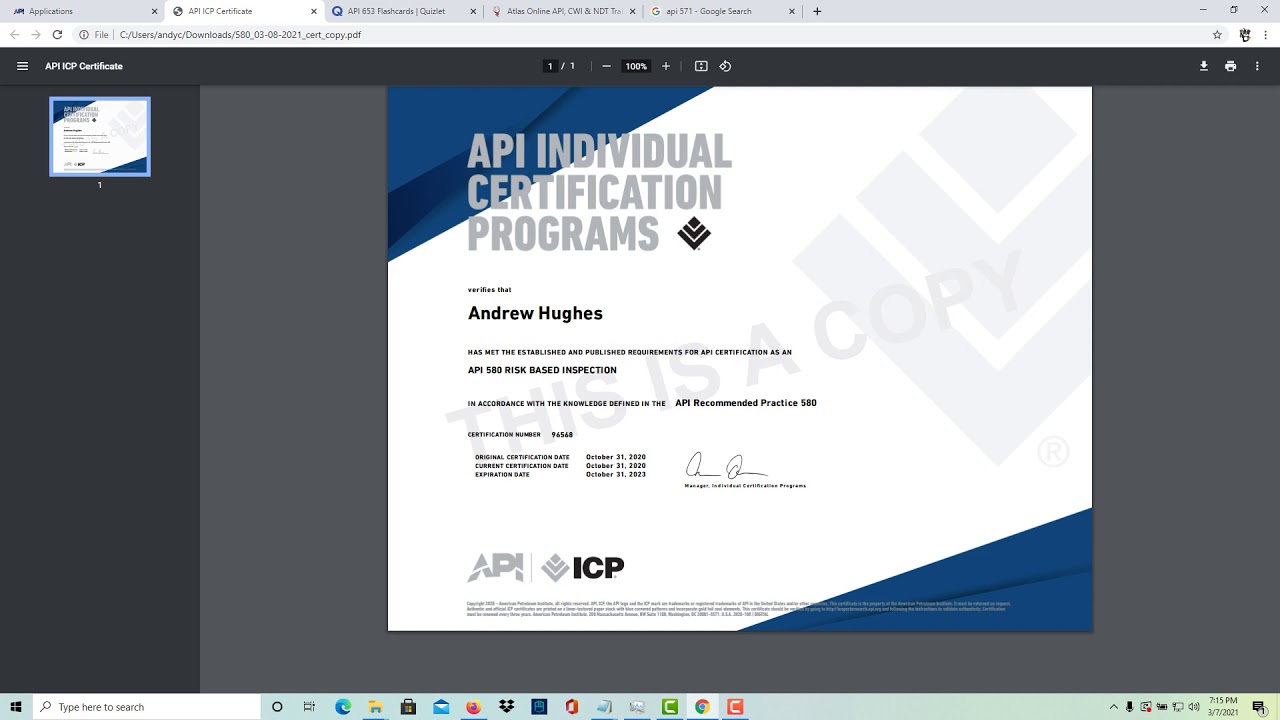Click the 100% zoom level field
This screenshot has width=1280, height=720.
click(x=636, y=66)
